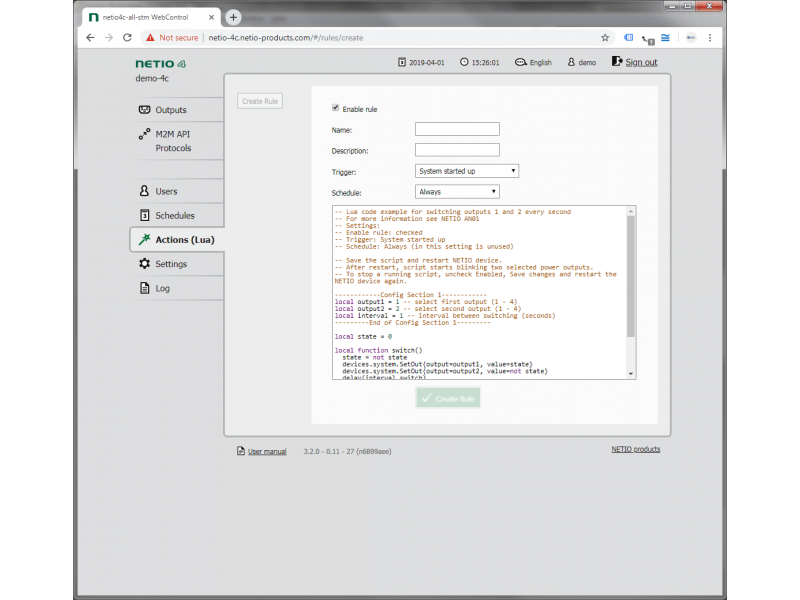800x600 pixels.
Task: Click the 'demo' username text
Action: pos(587,63)
